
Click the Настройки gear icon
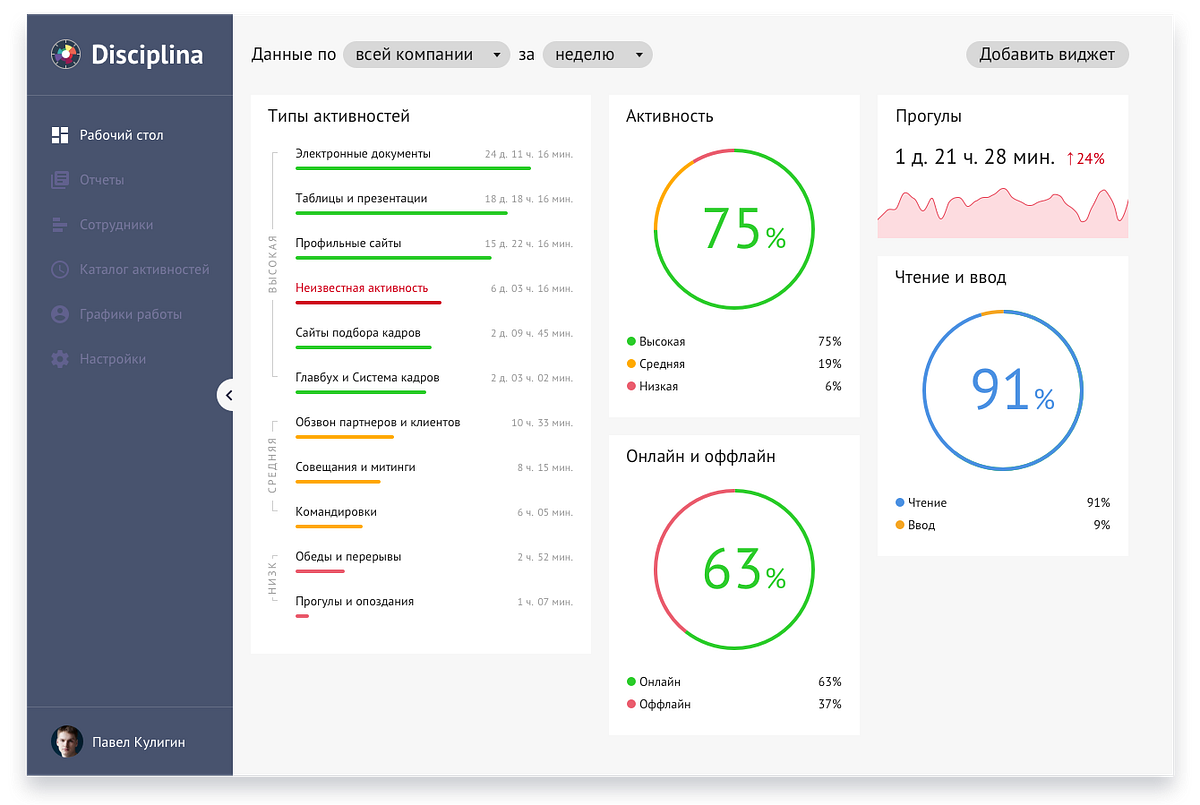[x=60, y=359]
